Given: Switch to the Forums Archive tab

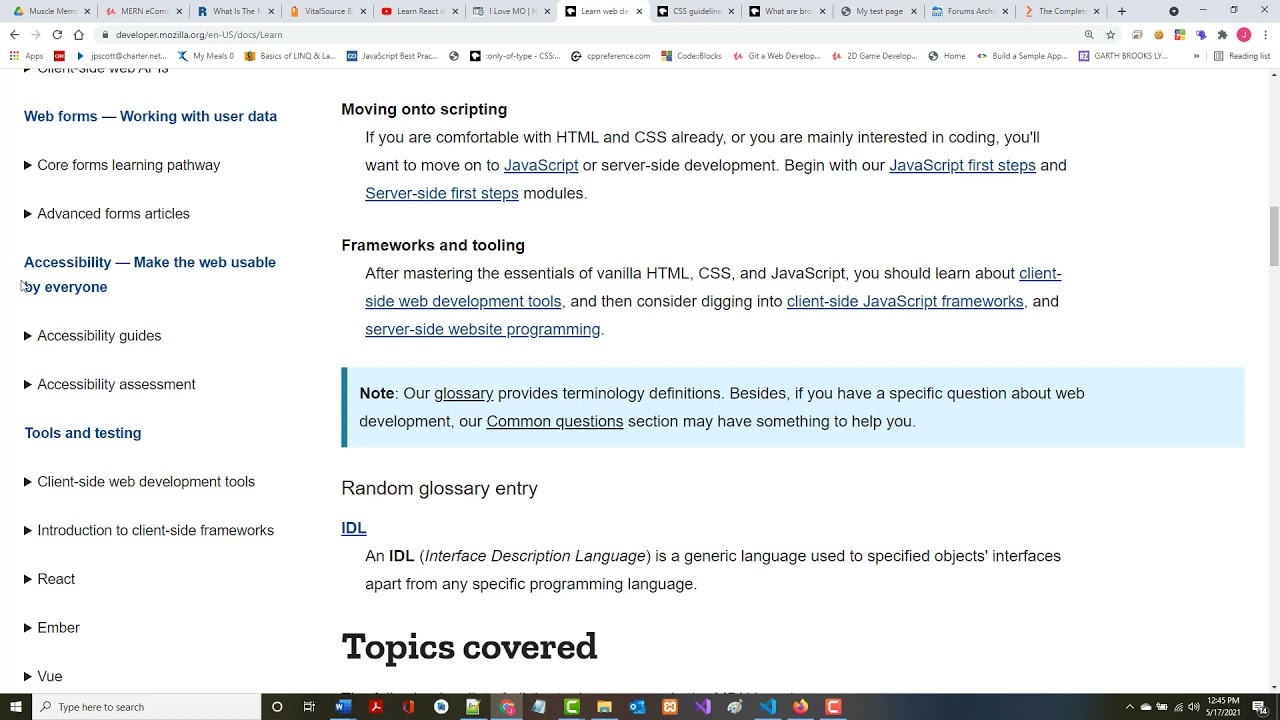Looking at the screenshot, I should point(969,11).
